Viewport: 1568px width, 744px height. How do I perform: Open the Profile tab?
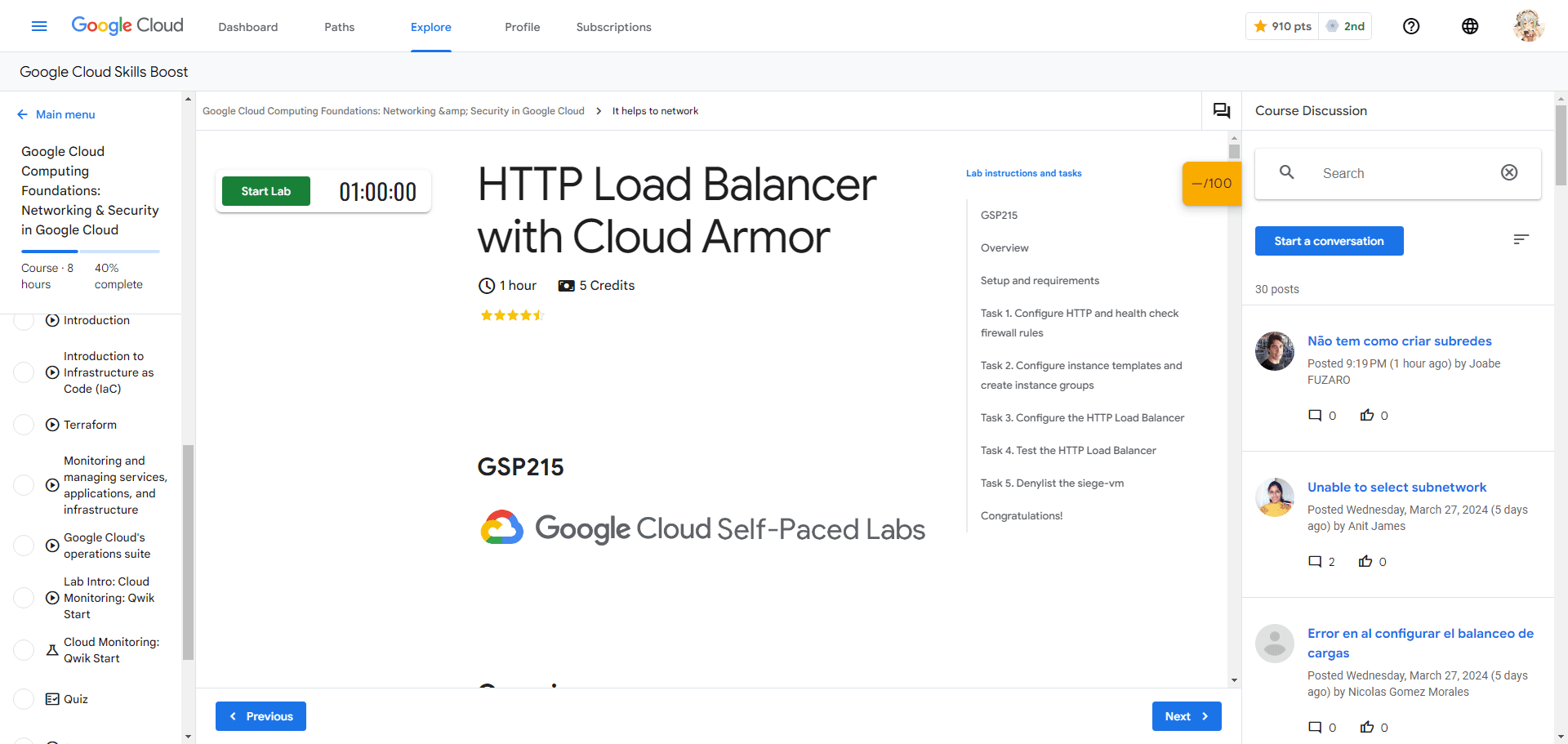[523, 27]
